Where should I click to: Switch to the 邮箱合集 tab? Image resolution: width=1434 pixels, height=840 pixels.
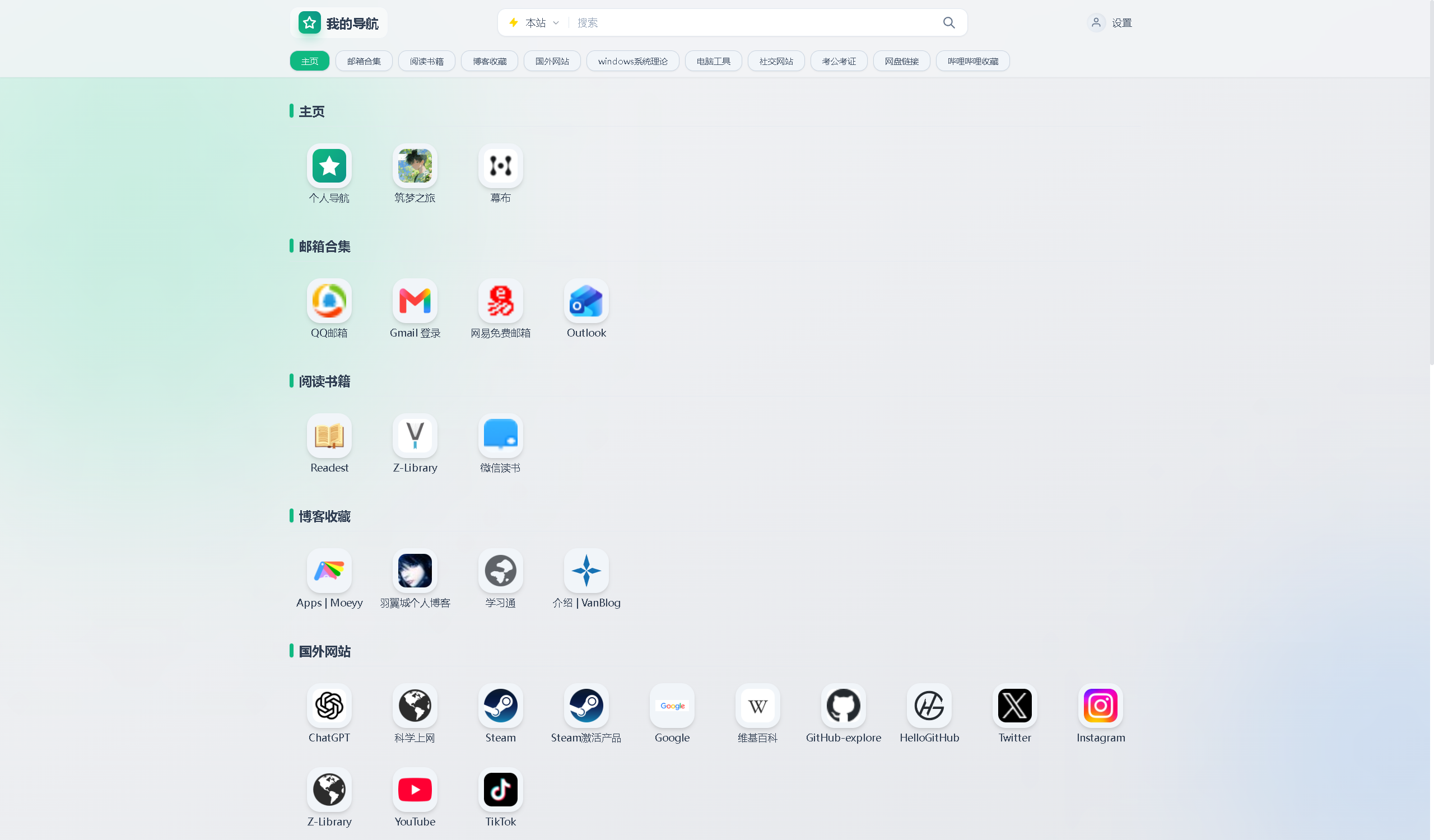tap(364, 61)
